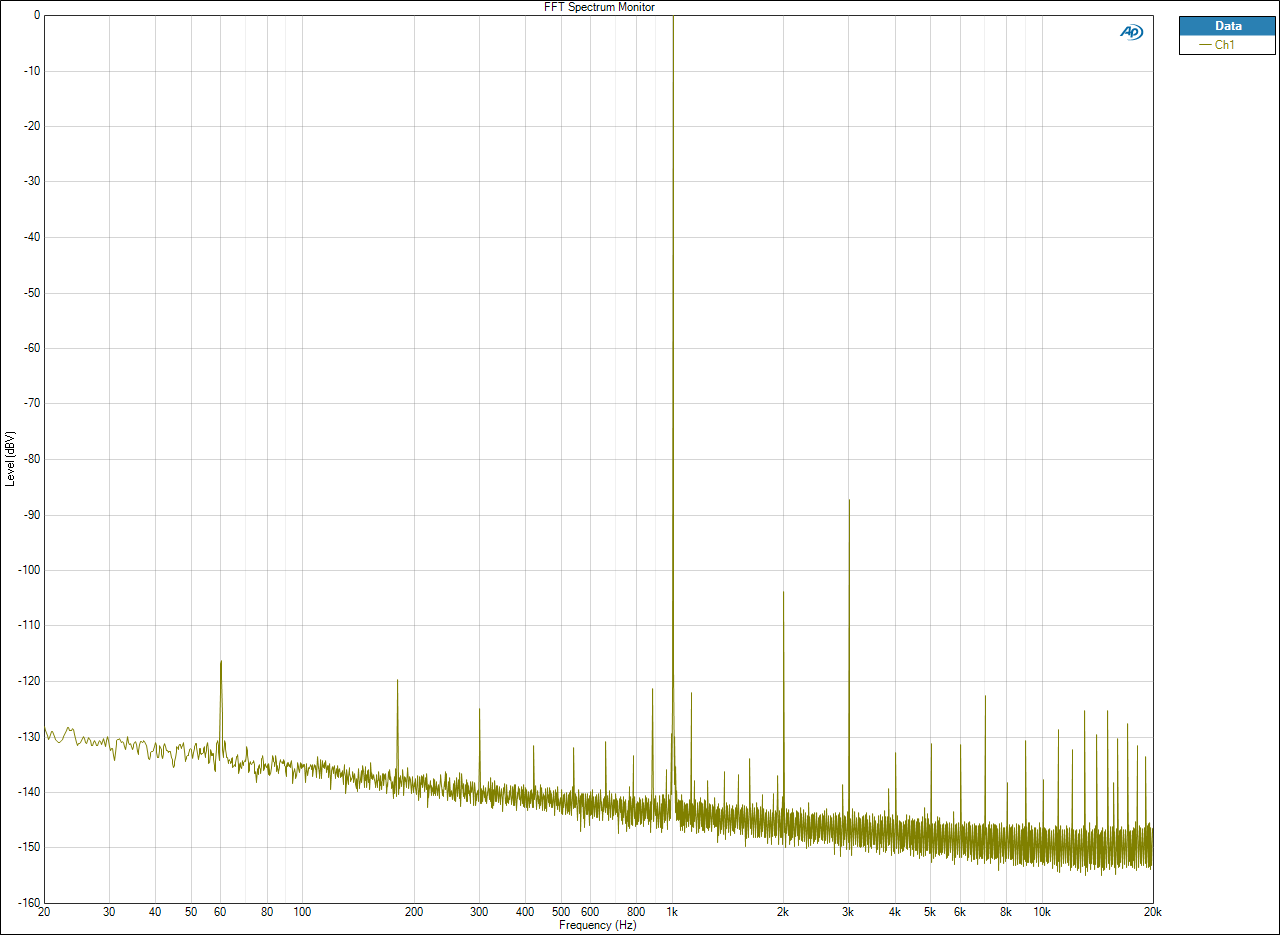Click the Frequency (Hz) axis label
1280x935 pixels.
598,925
